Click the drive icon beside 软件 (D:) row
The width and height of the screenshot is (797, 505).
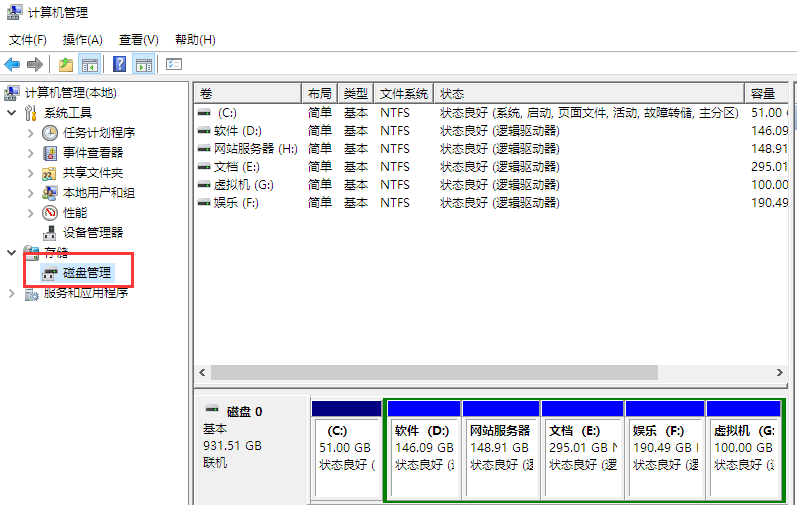[x=204, y=131]
